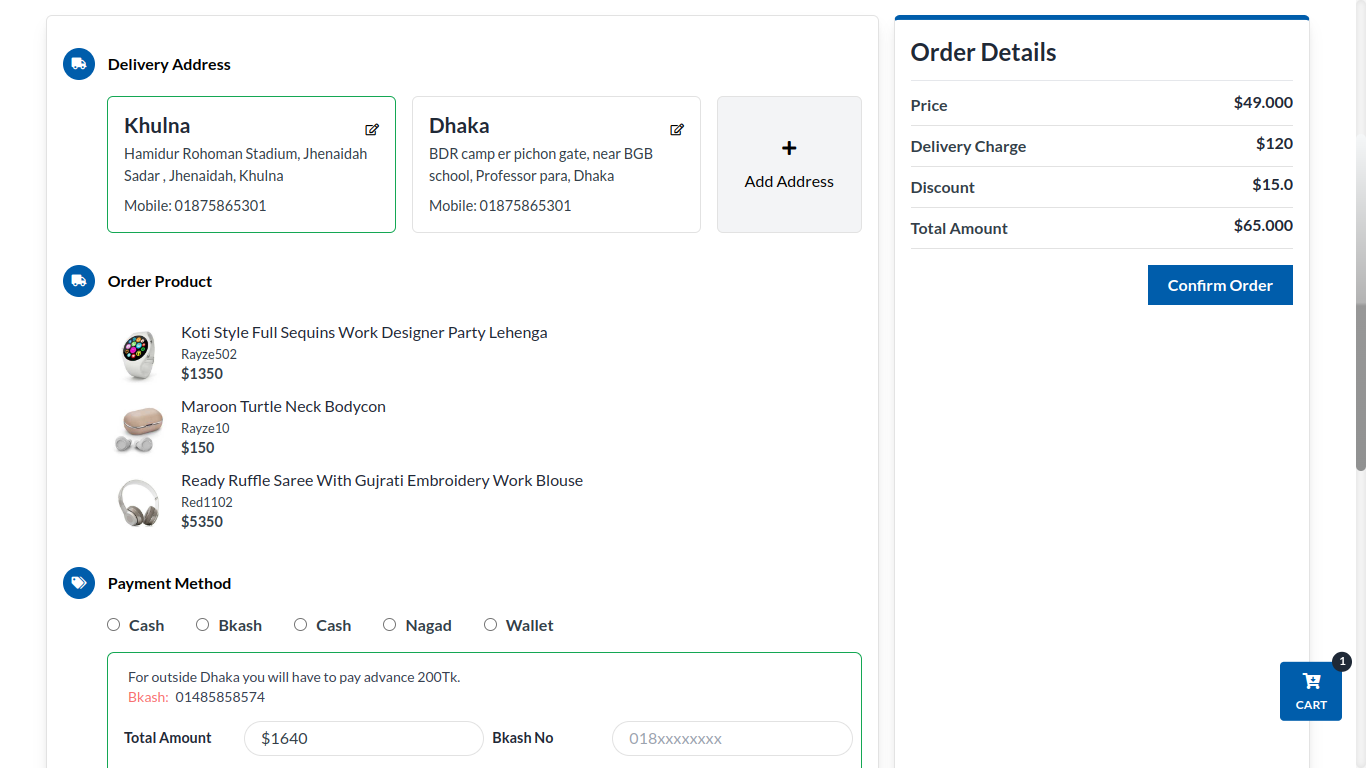
Task: Click the Total Amount field showing $1640
Action: (x=364, y=738)
